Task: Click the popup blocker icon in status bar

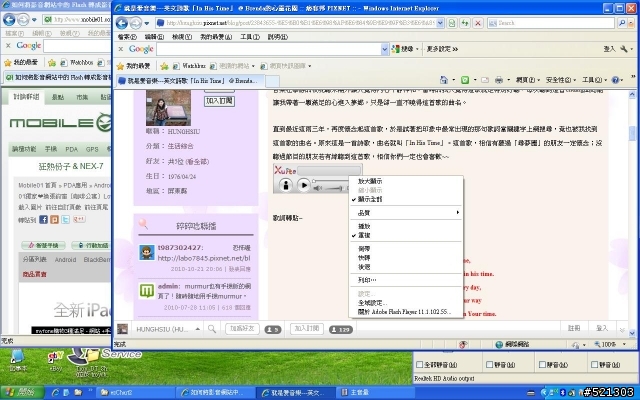Action: 463,344
